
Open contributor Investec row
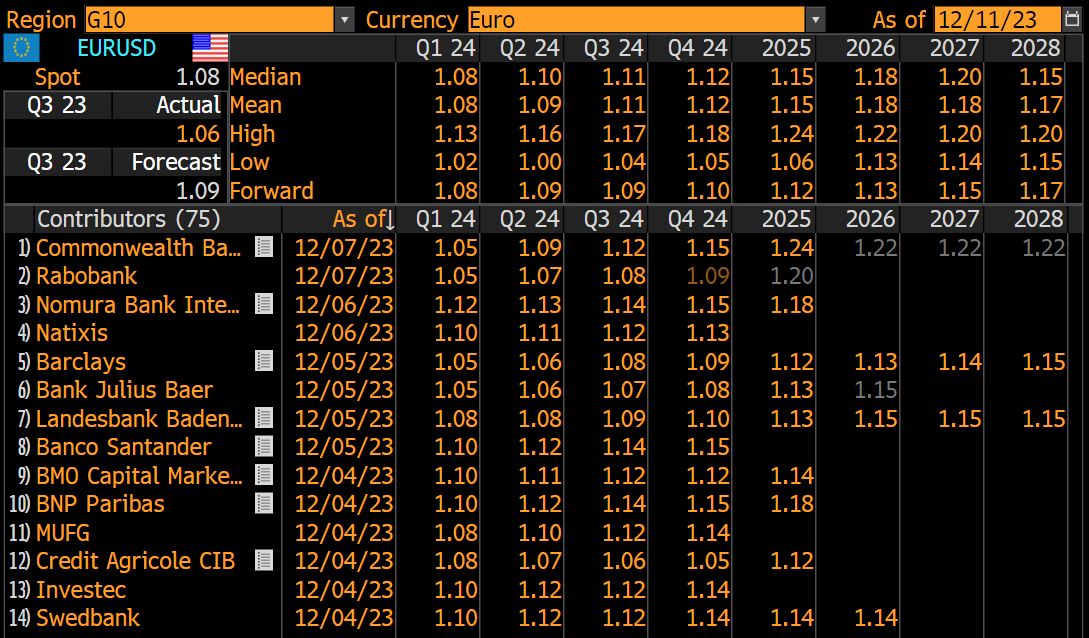pyautogui.click(x=81, y=589)
